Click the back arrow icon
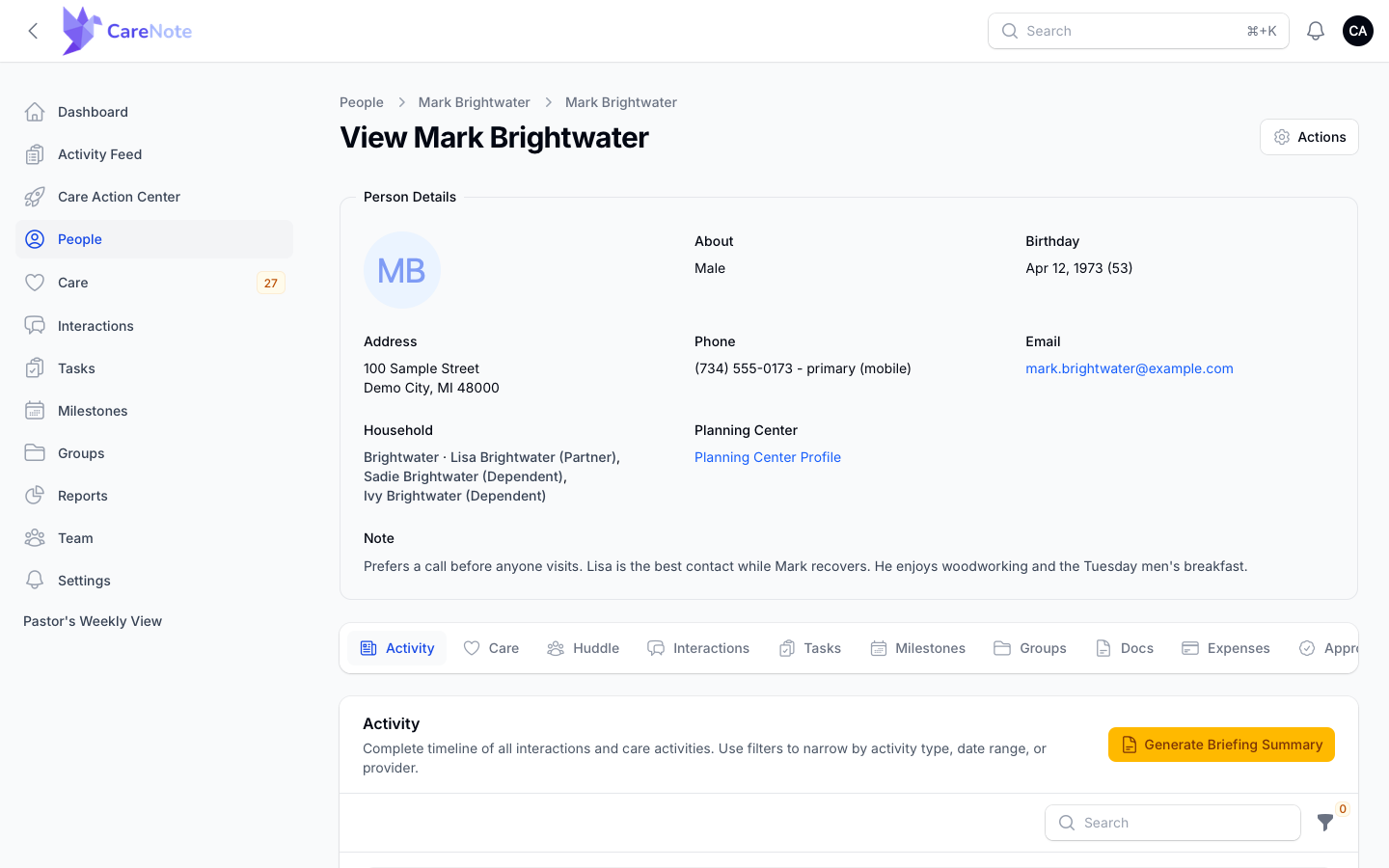This screenshot has width=1389, height=868. pyautogui.click(x=34, y=31)
